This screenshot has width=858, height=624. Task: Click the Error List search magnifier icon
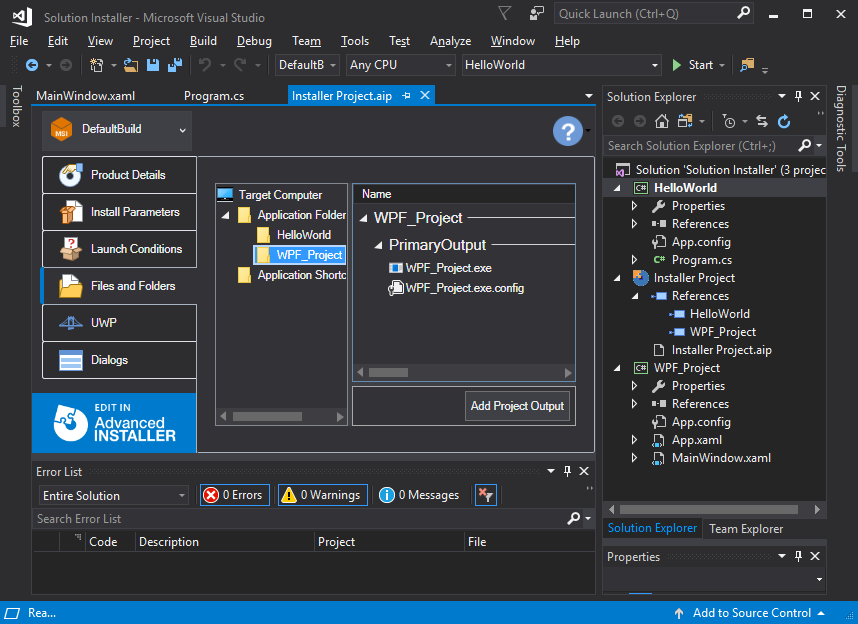(x=573, y=518)
